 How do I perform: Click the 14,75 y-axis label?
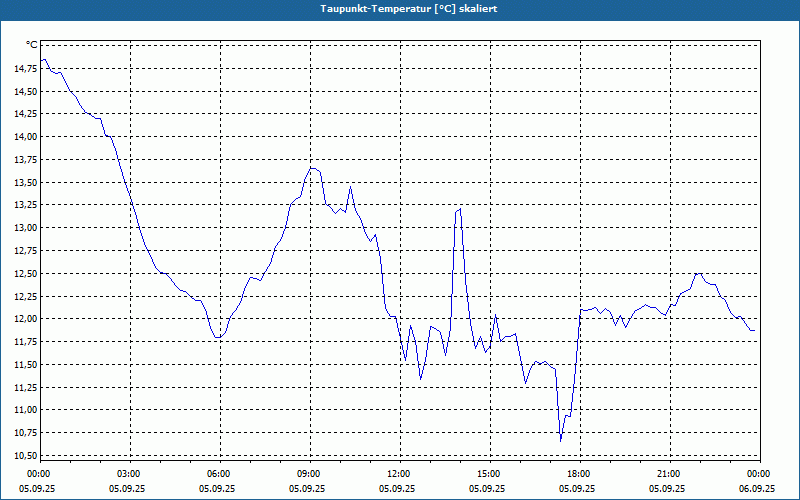pyautogui.click(x=26, y=69)
